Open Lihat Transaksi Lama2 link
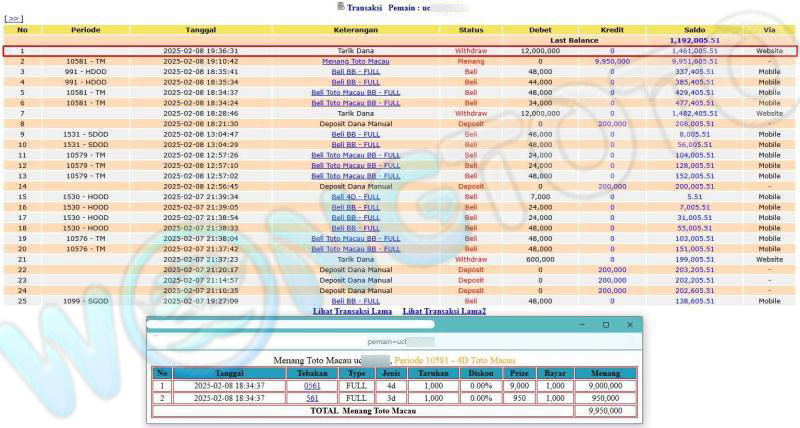 coord(444,311)
